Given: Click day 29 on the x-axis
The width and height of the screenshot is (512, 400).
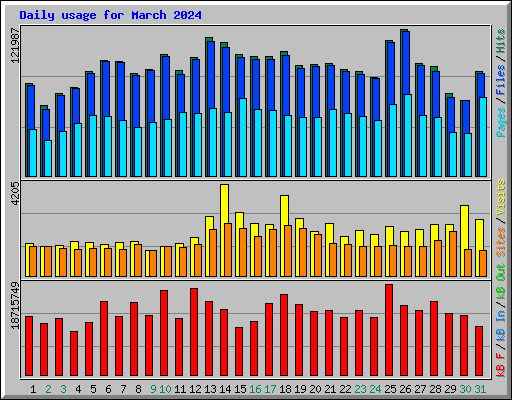Looking at the screenshot, I should point(450,389).
